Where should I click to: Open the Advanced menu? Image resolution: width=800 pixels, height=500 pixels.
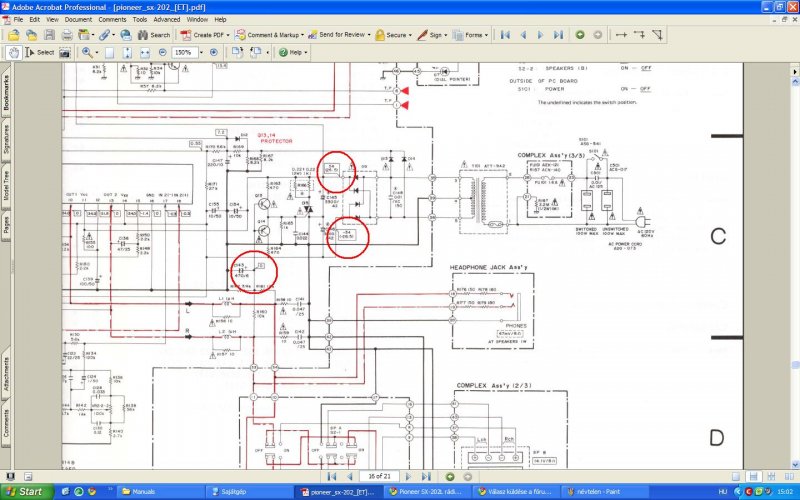(x=167, y=19)
